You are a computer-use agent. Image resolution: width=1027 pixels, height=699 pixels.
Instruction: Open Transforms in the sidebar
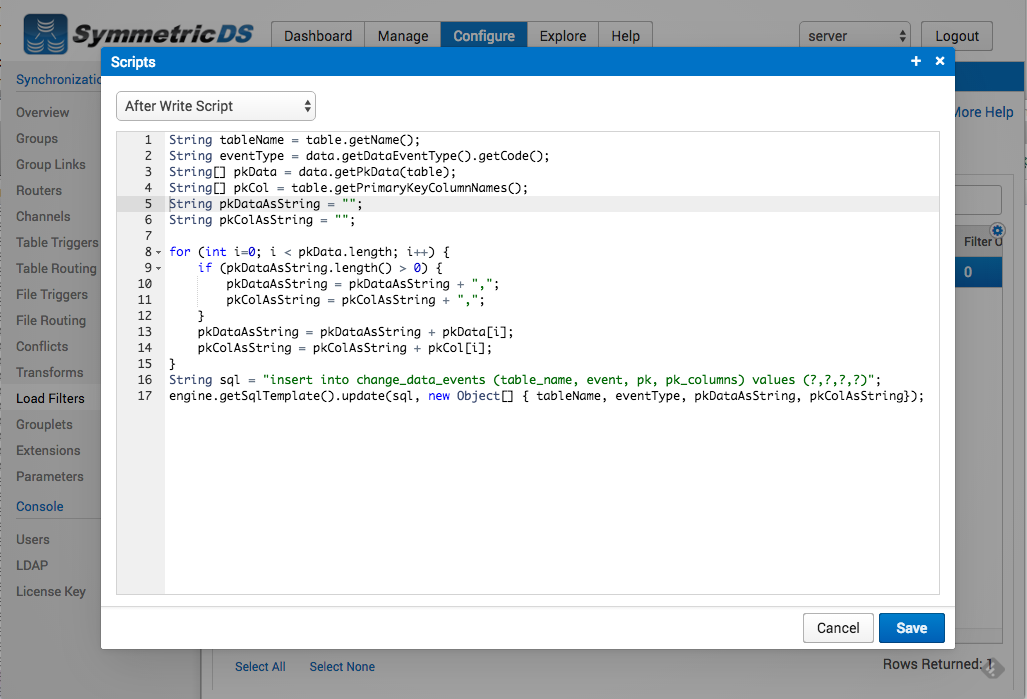50,372
